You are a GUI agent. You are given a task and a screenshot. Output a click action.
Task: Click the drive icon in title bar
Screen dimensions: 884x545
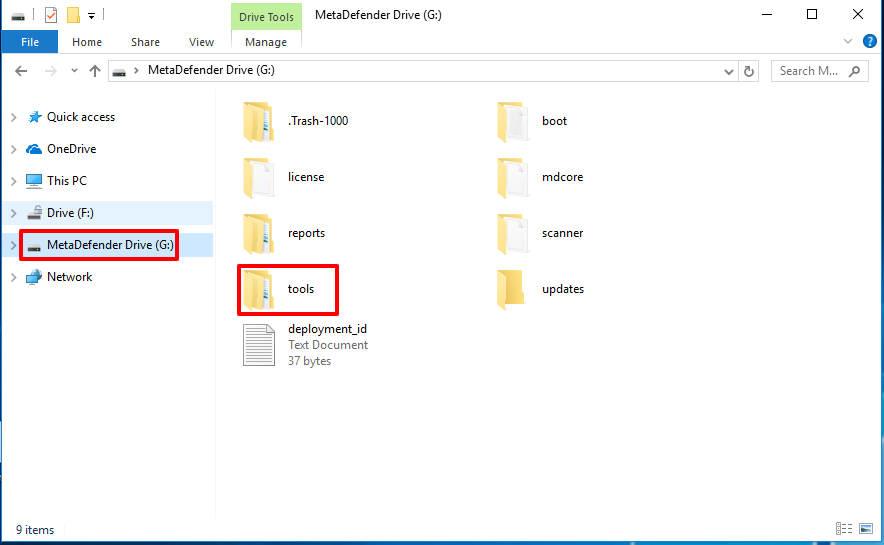[x=18, y=16]
